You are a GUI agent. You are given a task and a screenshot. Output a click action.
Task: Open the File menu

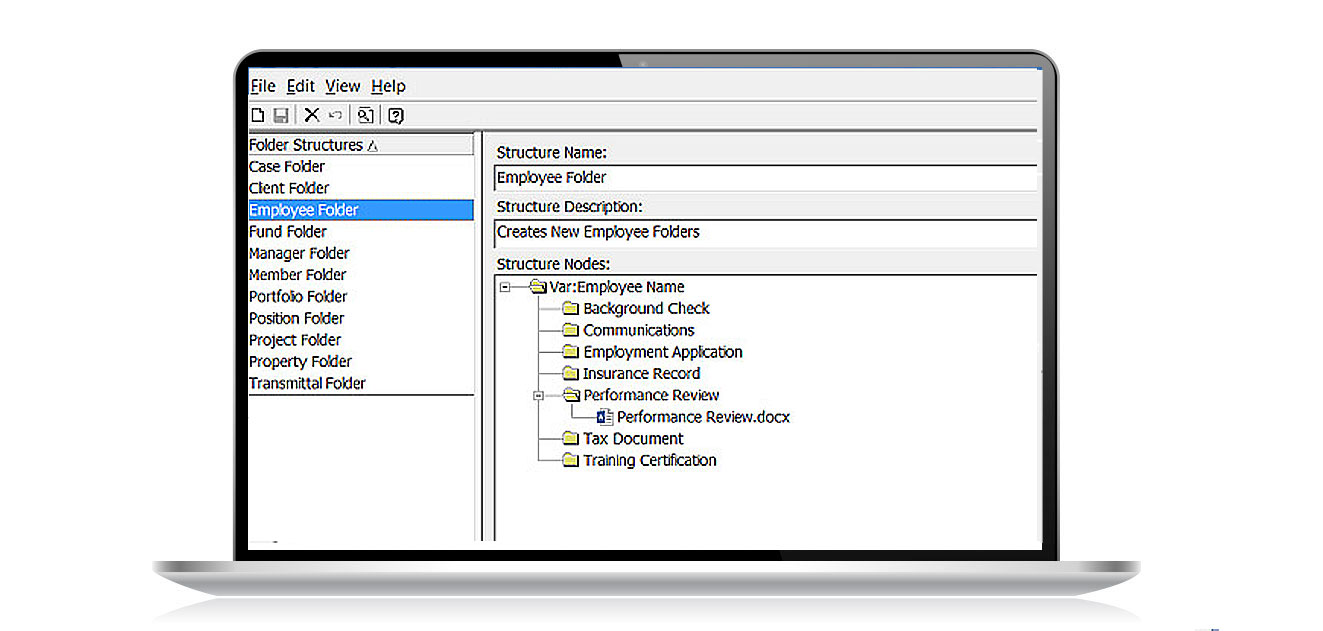pos(262,86)
